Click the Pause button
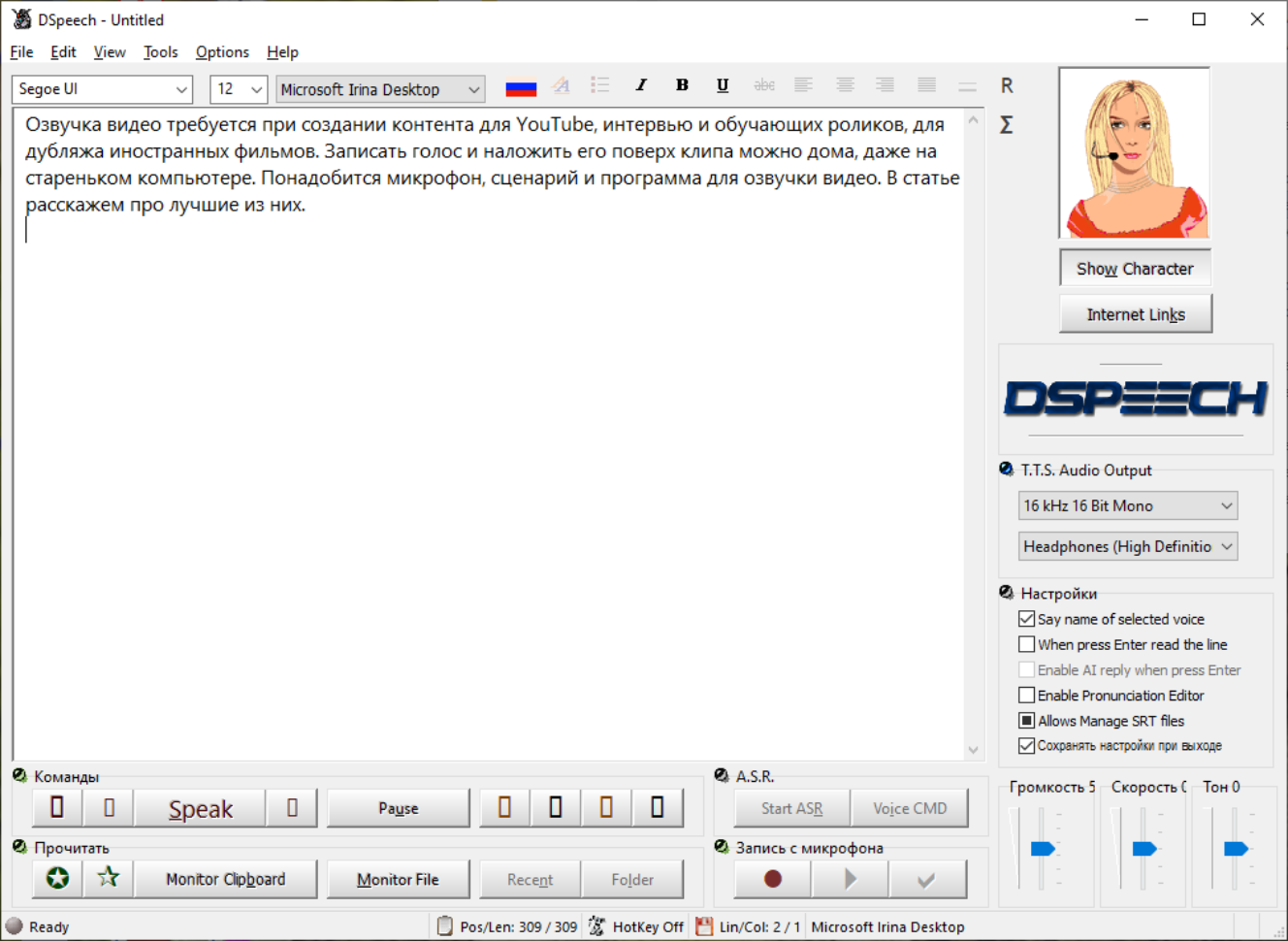The height and width of the screenshot is (941, 1288). pos(398,808)
